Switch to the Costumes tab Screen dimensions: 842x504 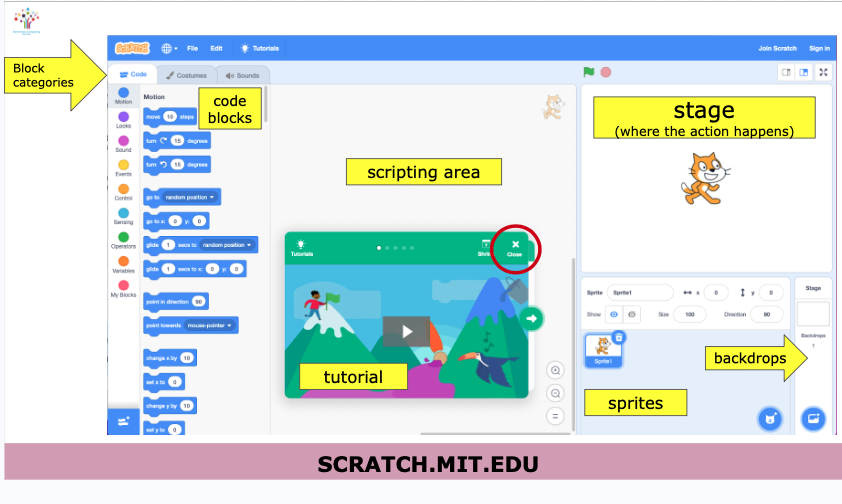click(186, 76)
